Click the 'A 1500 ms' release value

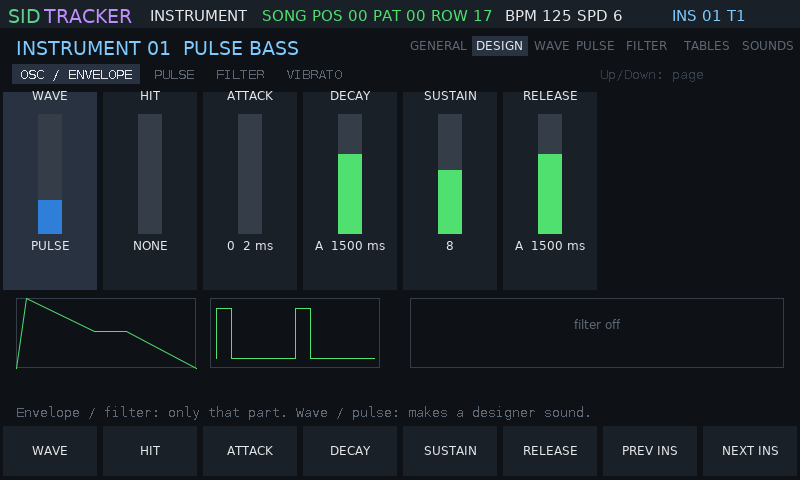click(x=550, y=246)
